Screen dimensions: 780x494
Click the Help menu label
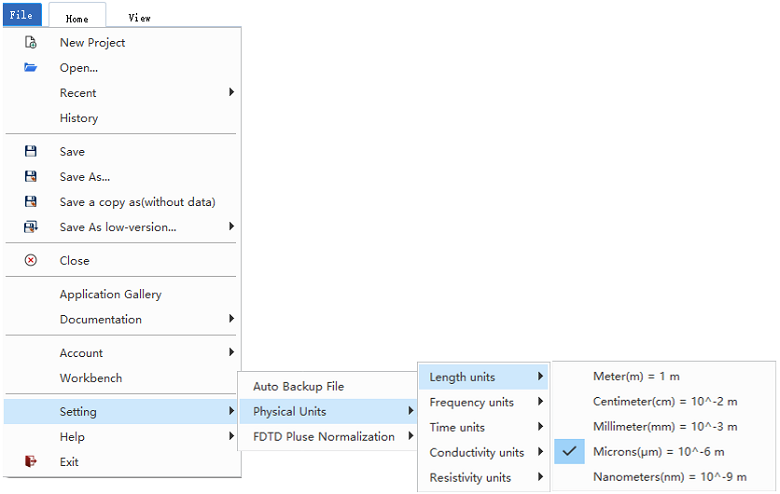(72, 437)
